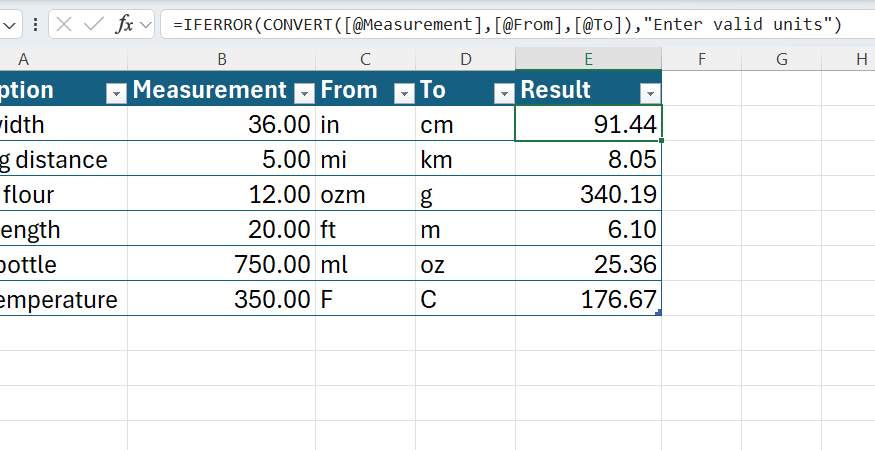The height and width of the screenshot is (450, 875).
Task: Click the From unit cell 'ft'
Action: pyautogui.click(x=366, y=228)
